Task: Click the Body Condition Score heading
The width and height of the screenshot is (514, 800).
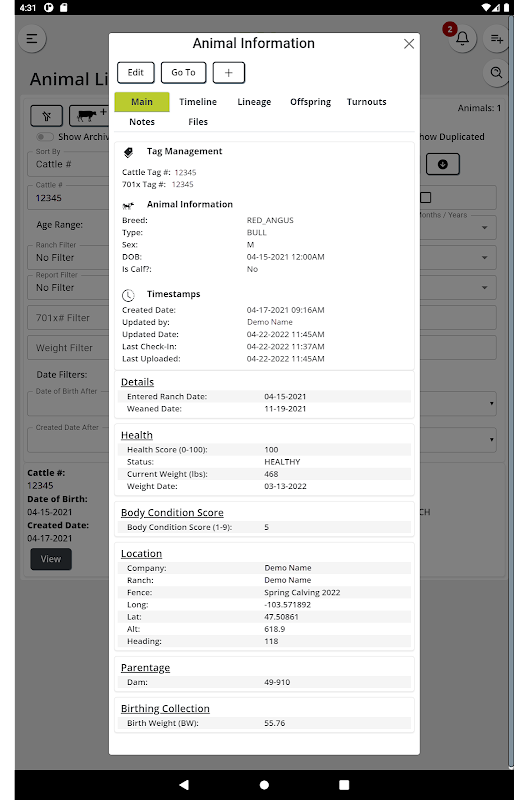Action: point(172,513)
